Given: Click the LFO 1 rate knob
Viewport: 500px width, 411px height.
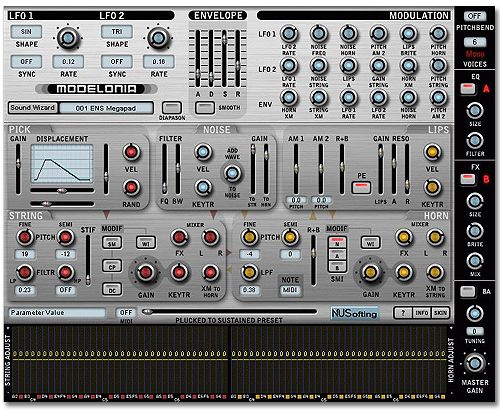Looking at the screenshot, I should point(68,38).
